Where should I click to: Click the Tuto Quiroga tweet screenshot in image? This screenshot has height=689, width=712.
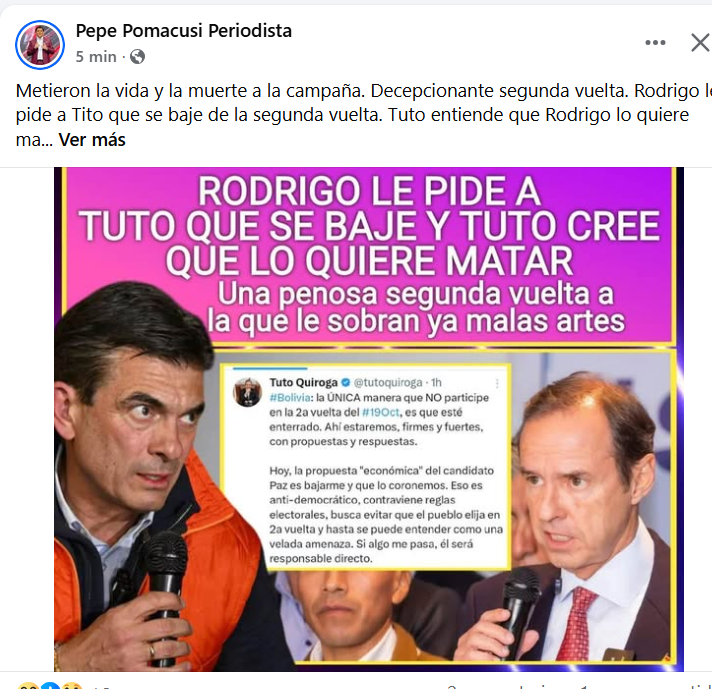[x=365, y=466]
